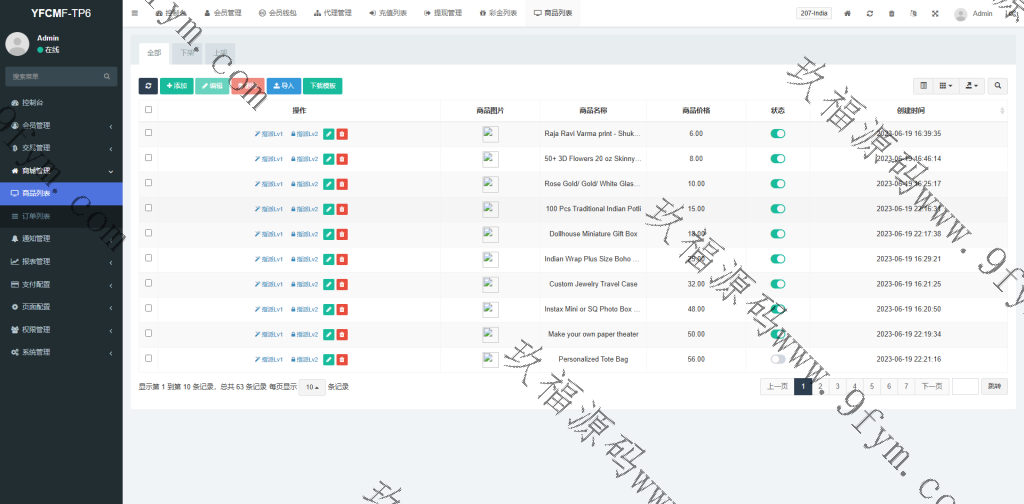Screen dimensions: 1024x504
Task: Delete the Personalized Tote Bag row
Action: coord(342,359)
